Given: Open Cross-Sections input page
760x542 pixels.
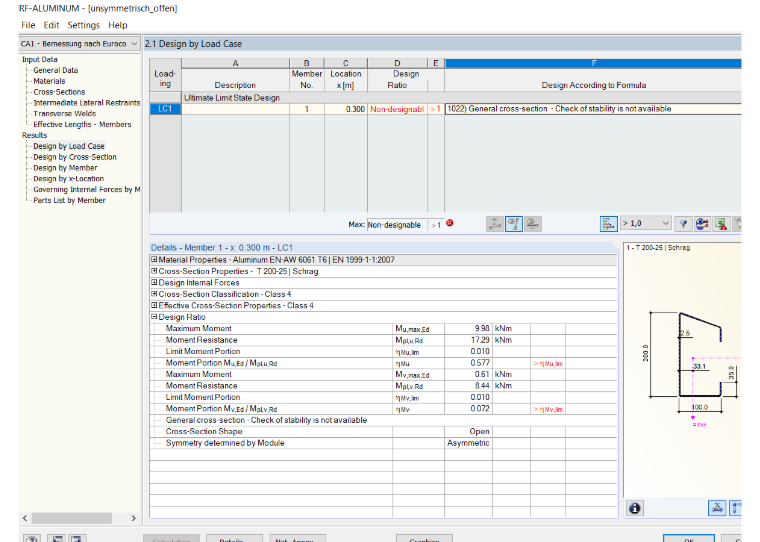Looking at the screenshot, I should [x=59, y=92].
